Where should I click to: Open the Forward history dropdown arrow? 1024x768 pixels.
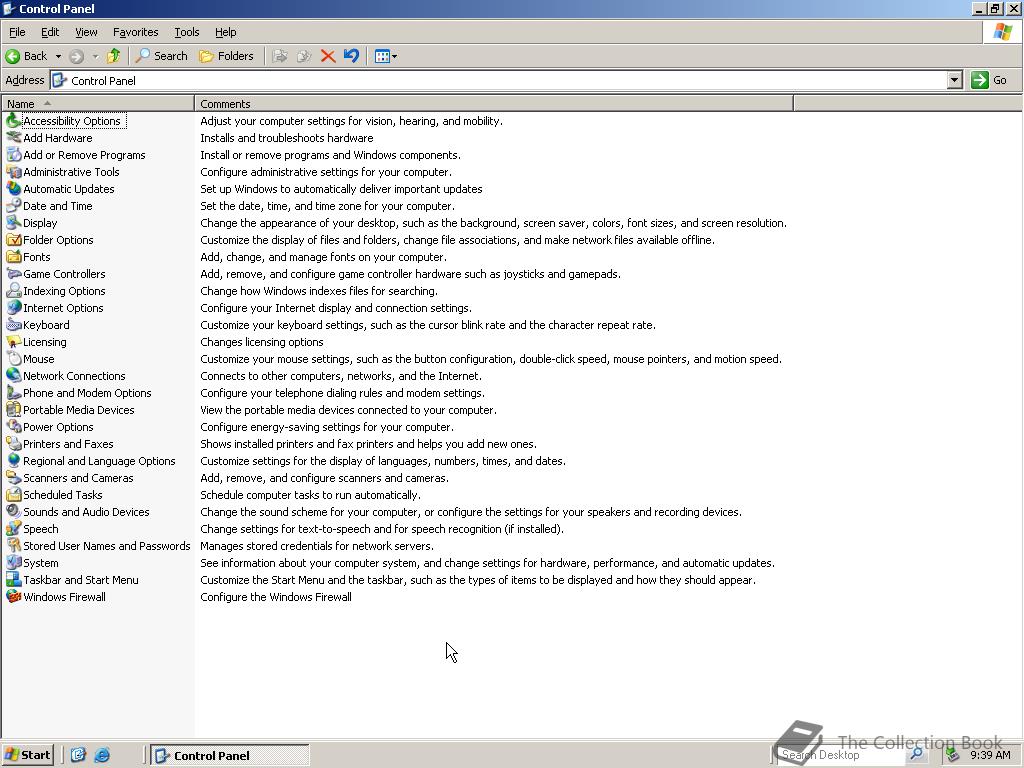(x=95, y=56)
